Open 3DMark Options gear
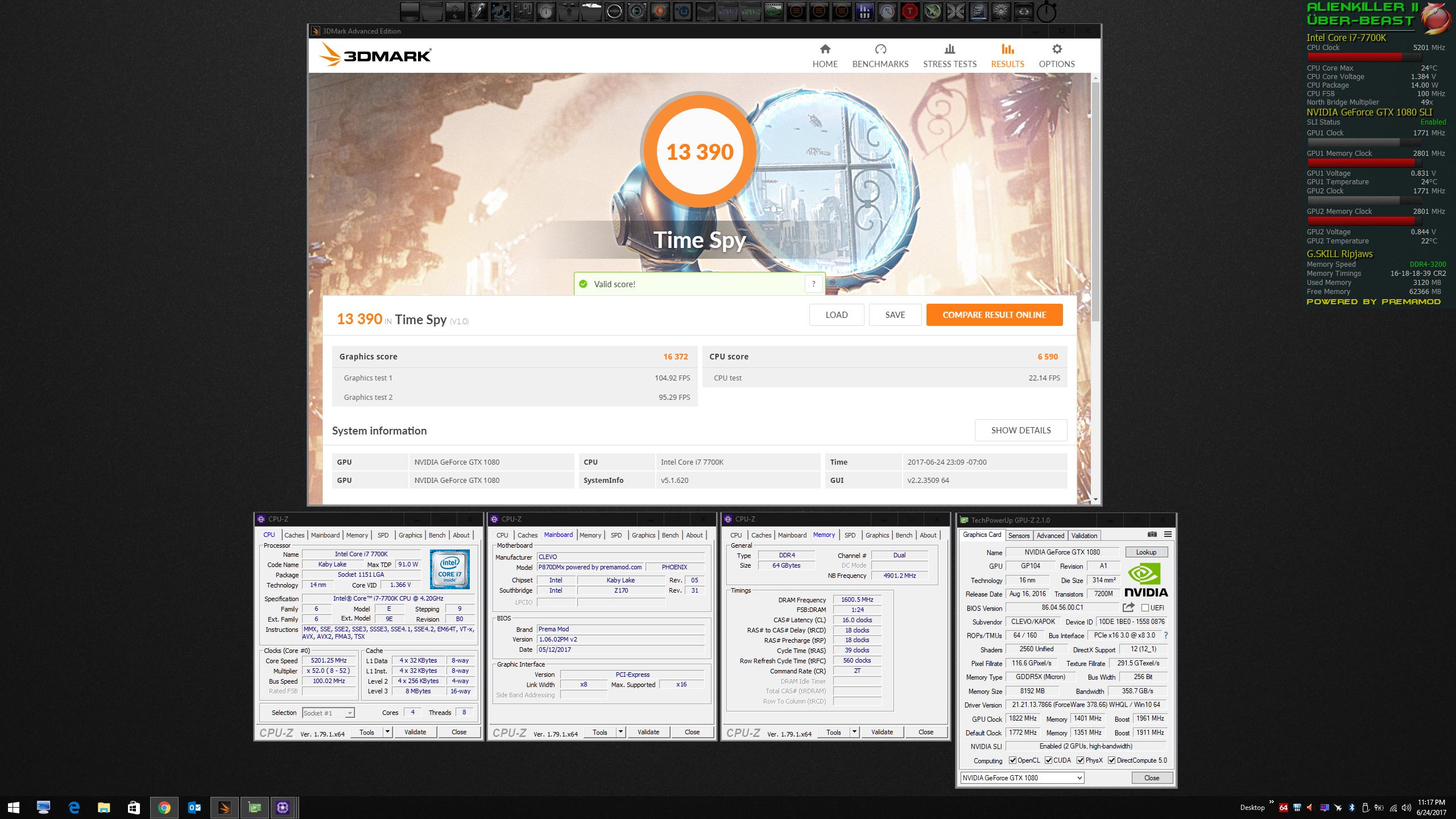 (x=1056, y=49)
